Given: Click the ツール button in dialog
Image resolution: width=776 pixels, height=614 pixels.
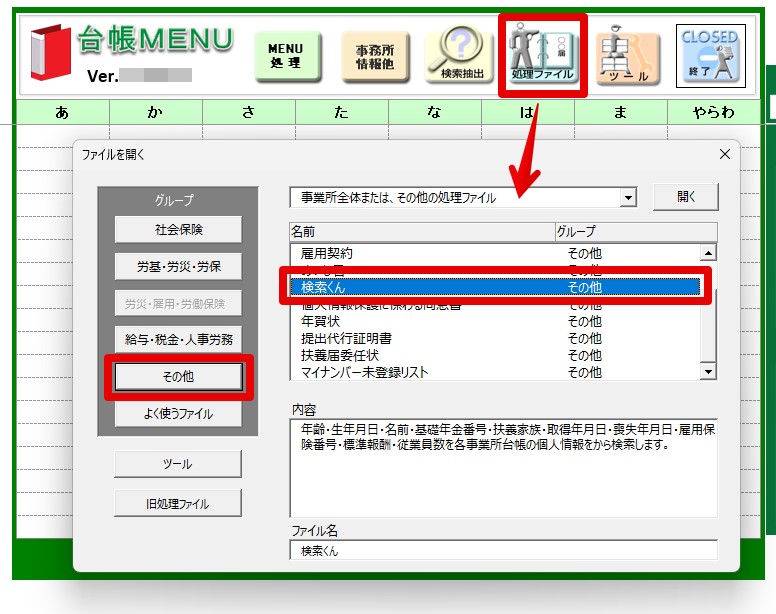Looking at the screenshot, I should (x=178, y=464).
